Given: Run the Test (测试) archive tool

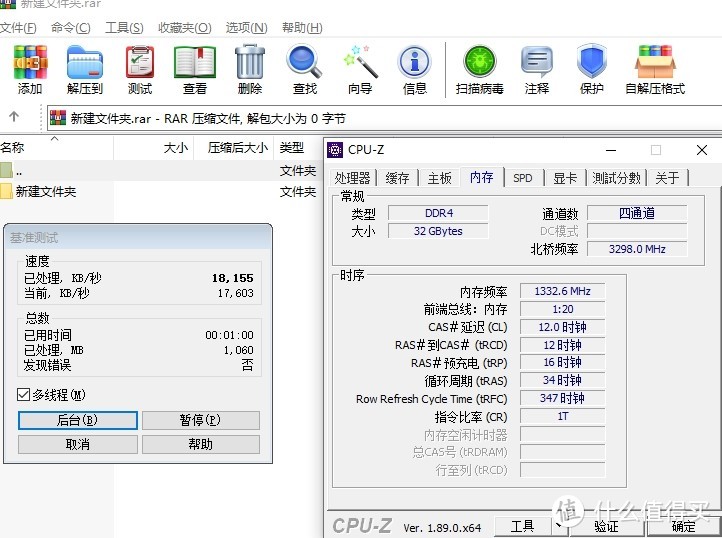Looking at the screenshot, I should click(x=140, y=70).
